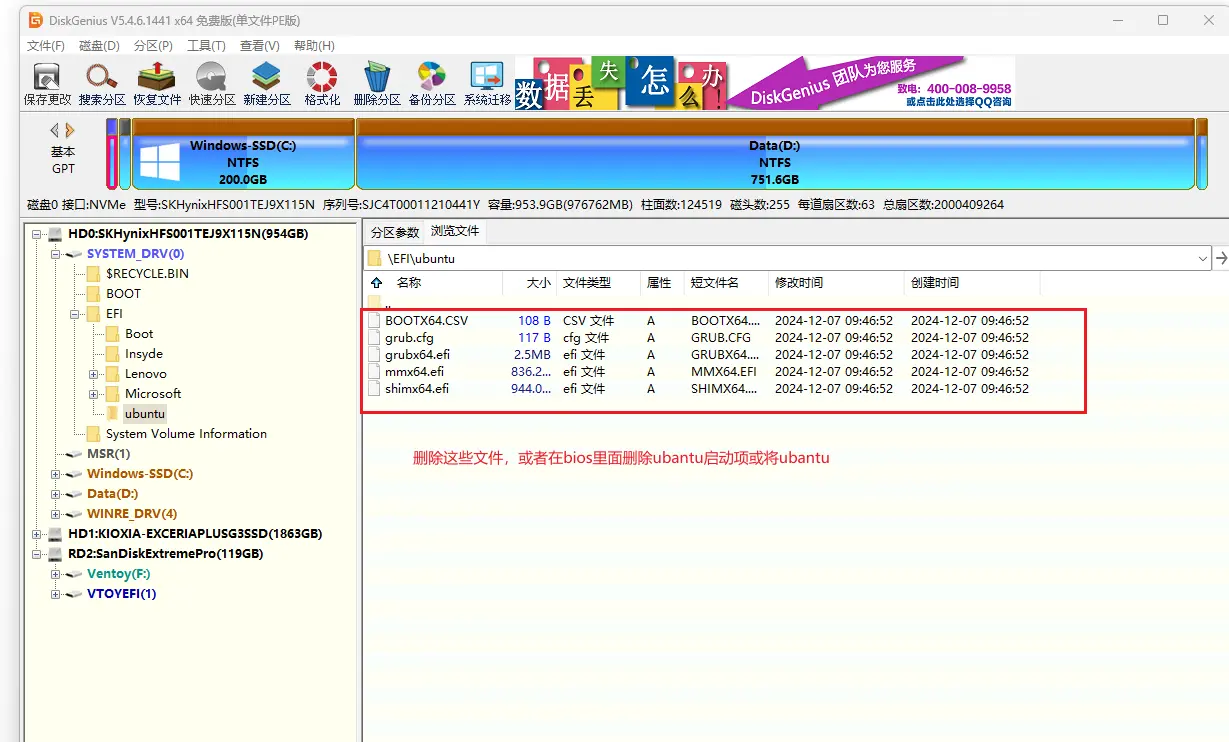1229x742 pixels.
Task: Go to previous disk with left arrow
Action: pos(55,130)
